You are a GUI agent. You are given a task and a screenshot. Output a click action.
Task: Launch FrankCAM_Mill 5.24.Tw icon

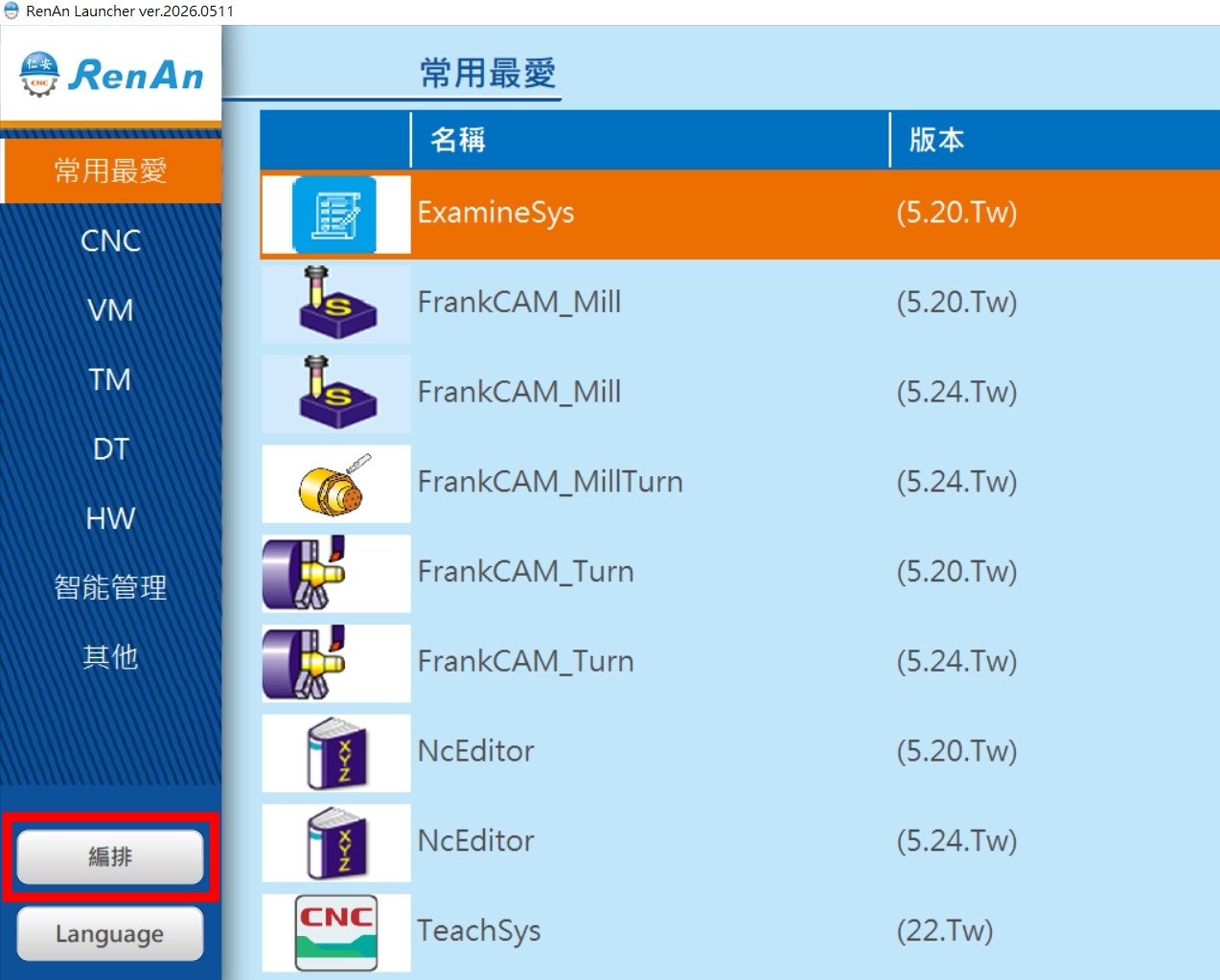coord(336,394)
